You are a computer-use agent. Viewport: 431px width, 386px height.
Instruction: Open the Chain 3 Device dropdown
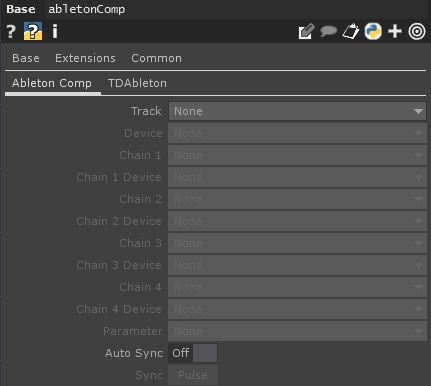pyautogui.click(x=297, y=265)
